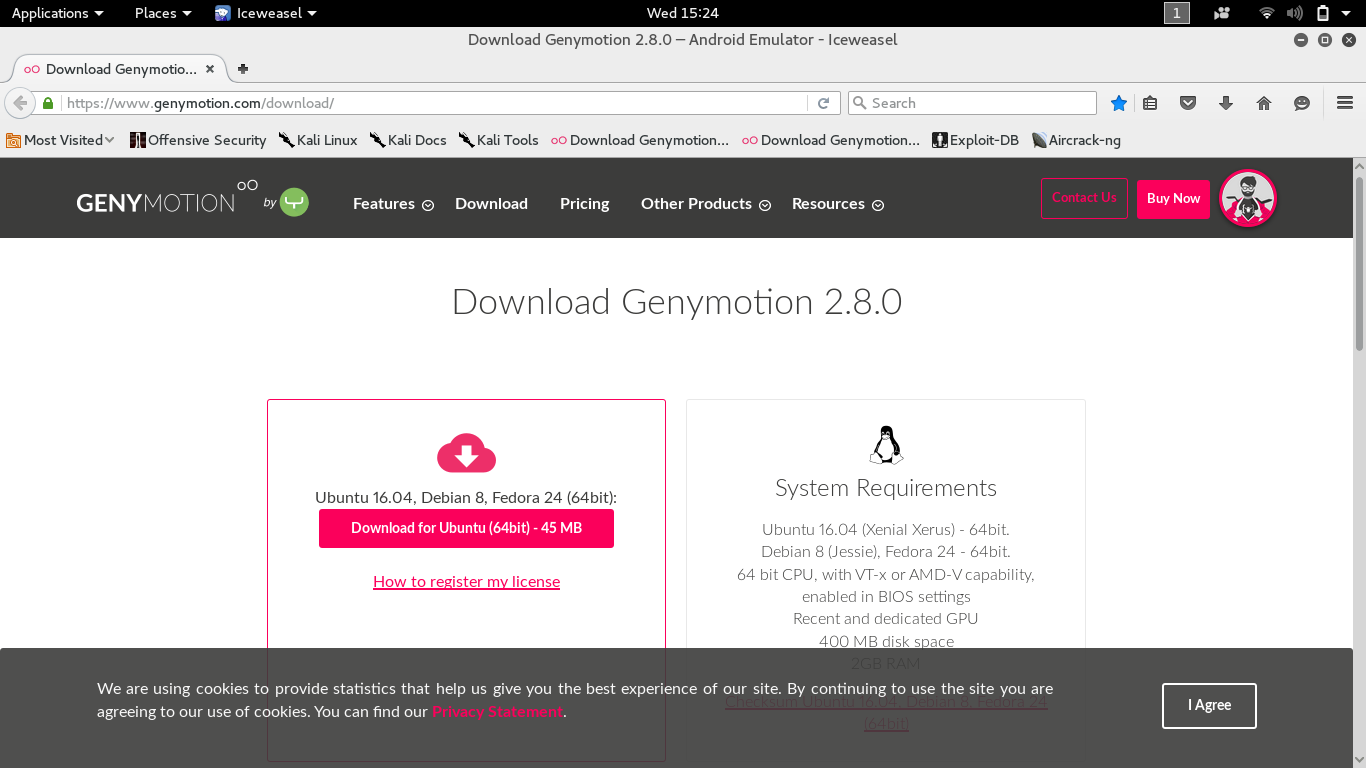
Task: Click the user avatar profile icon
Action: (1248, 198)
